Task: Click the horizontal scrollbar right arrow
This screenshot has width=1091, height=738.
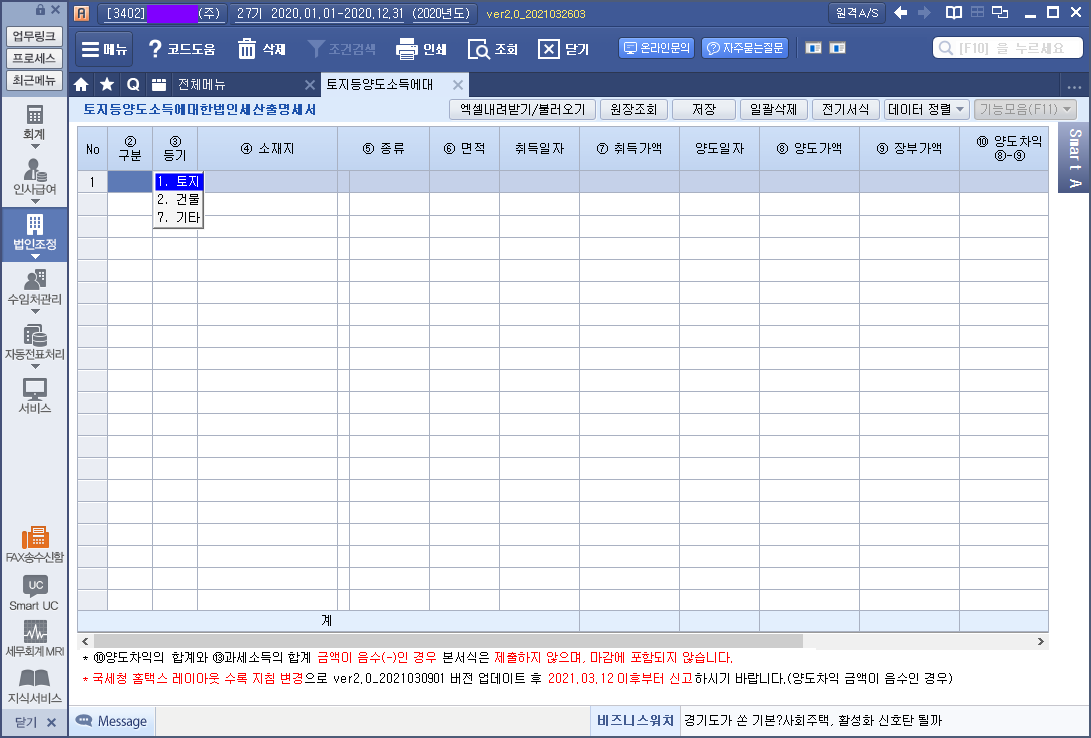Action: click(x=1041, y=641)
